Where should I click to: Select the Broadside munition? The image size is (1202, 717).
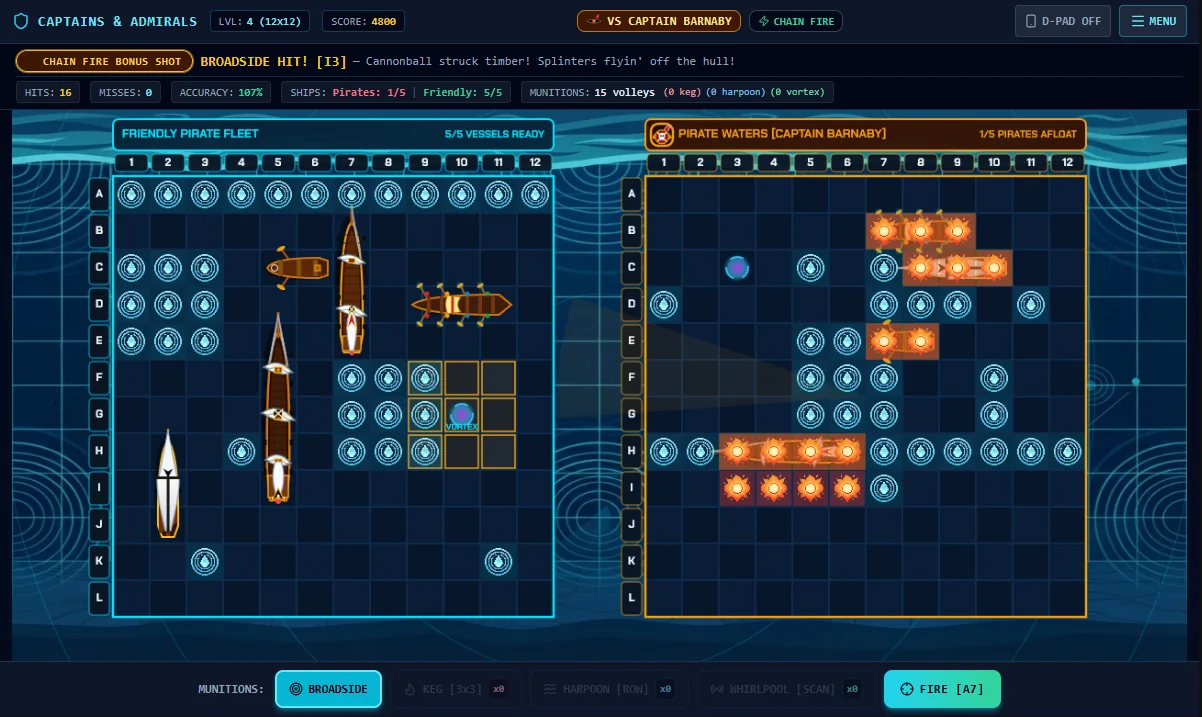(x=328, y=689)
